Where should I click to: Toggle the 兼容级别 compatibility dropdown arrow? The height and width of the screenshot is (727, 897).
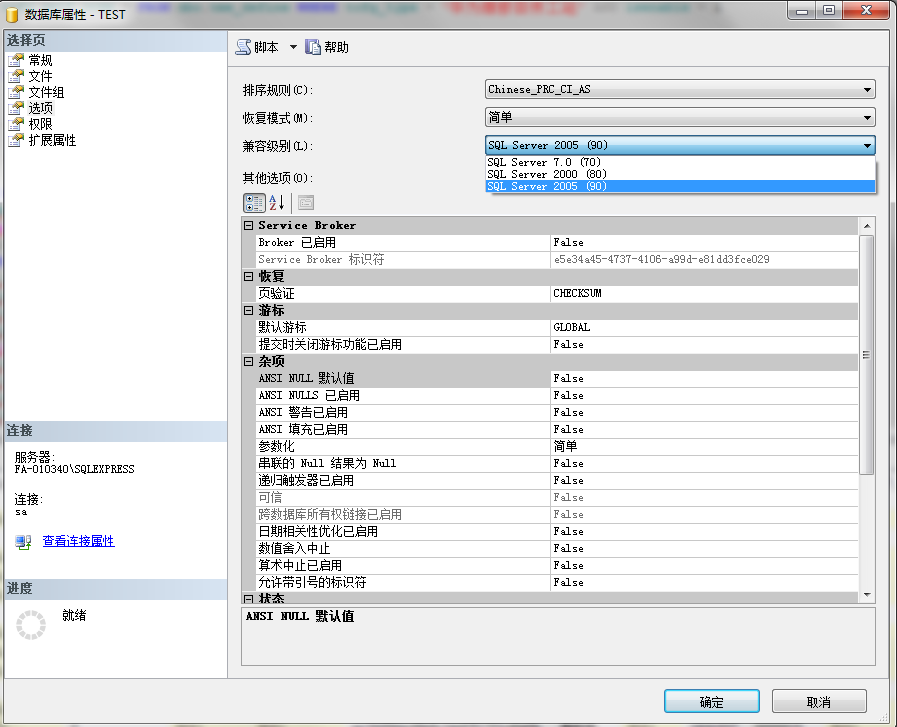click(867, 145)
